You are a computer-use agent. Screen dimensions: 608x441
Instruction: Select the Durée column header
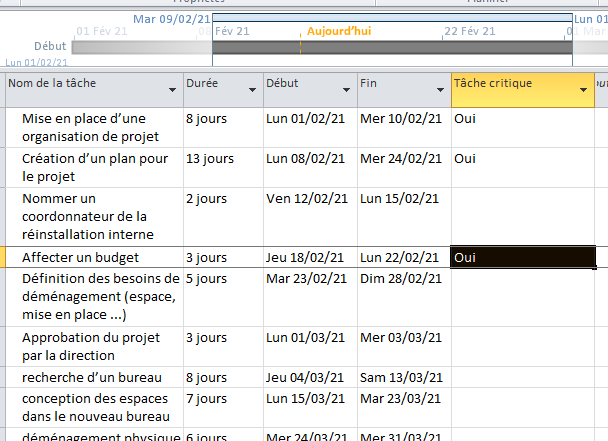(214, 84)
